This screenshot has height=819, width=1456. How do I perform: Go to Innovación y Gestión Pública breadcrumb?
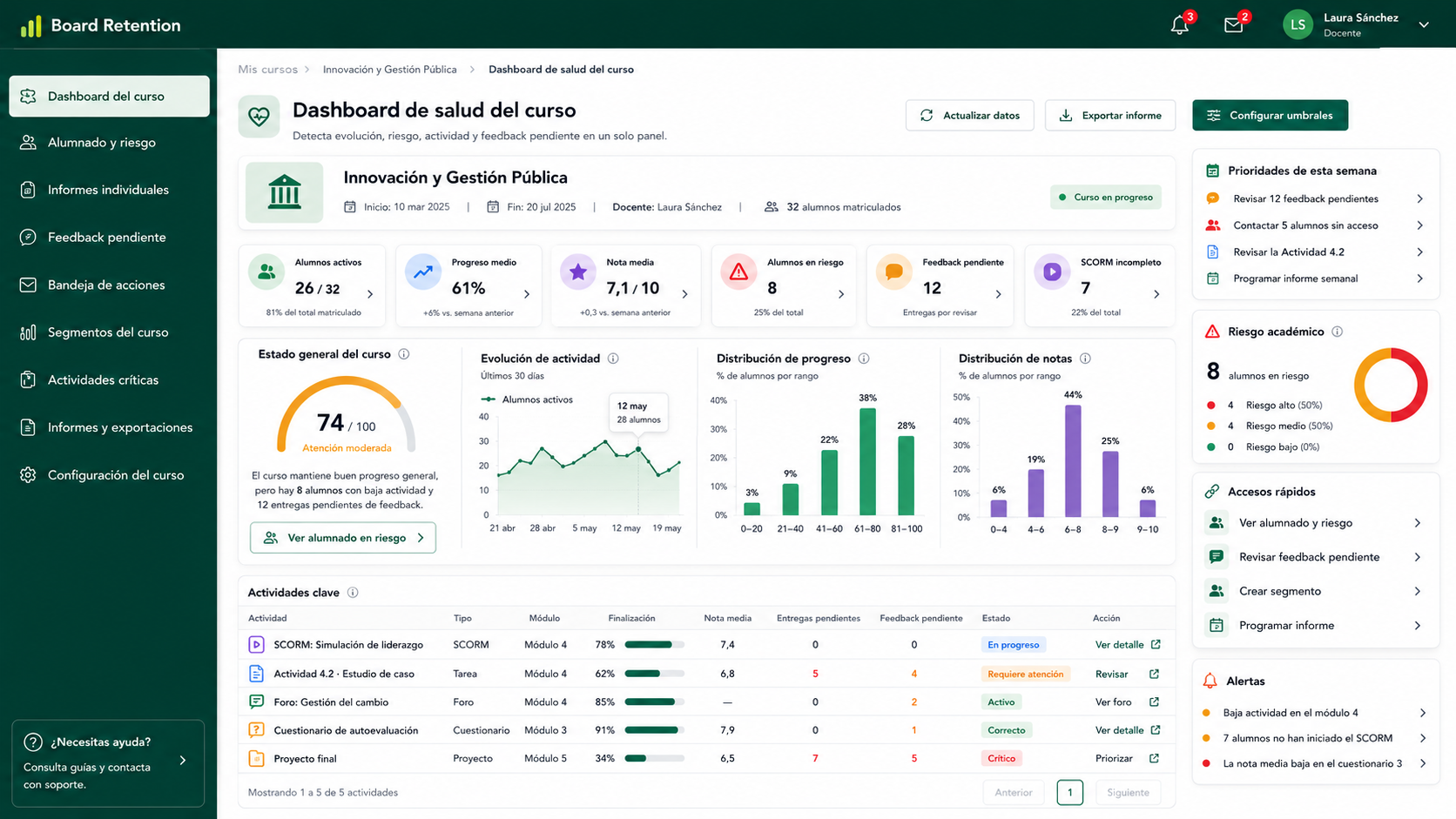point(389,70)
